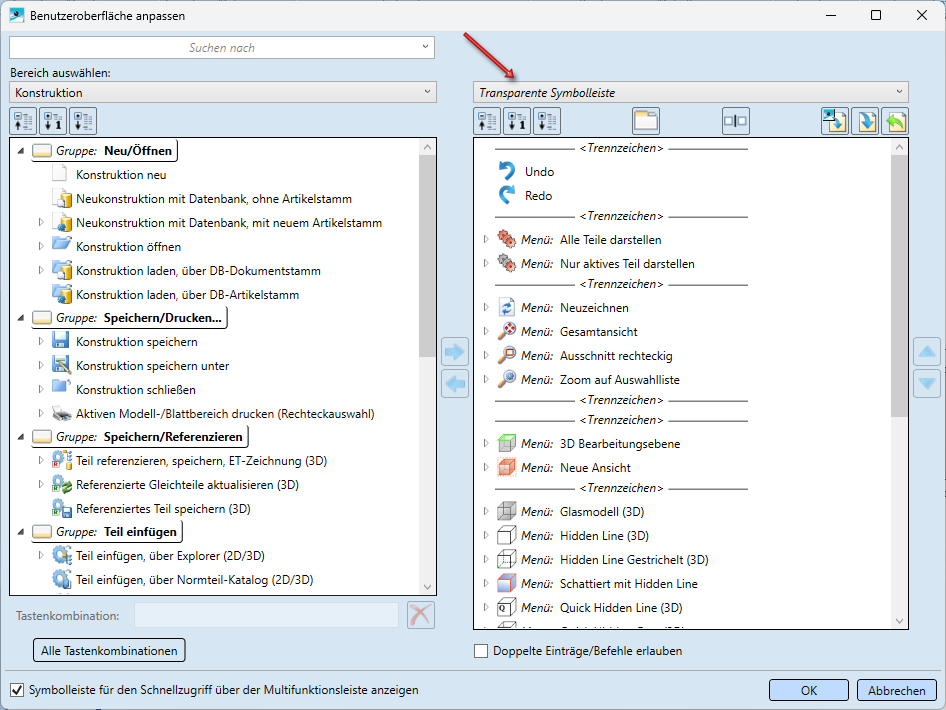Click the move right blue arrow button

[x=455, y=352]
